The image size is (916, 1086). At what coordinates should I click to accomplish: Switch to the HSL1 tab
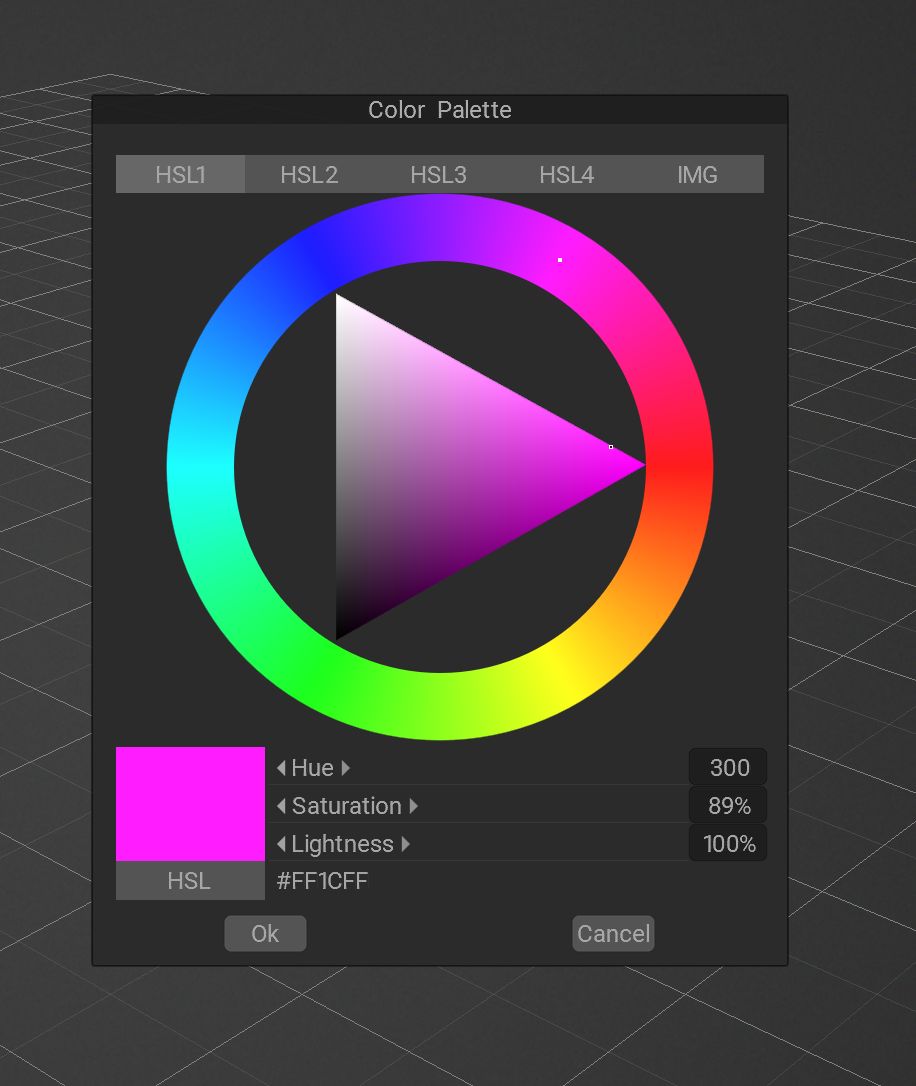click(x=180, y=175)
